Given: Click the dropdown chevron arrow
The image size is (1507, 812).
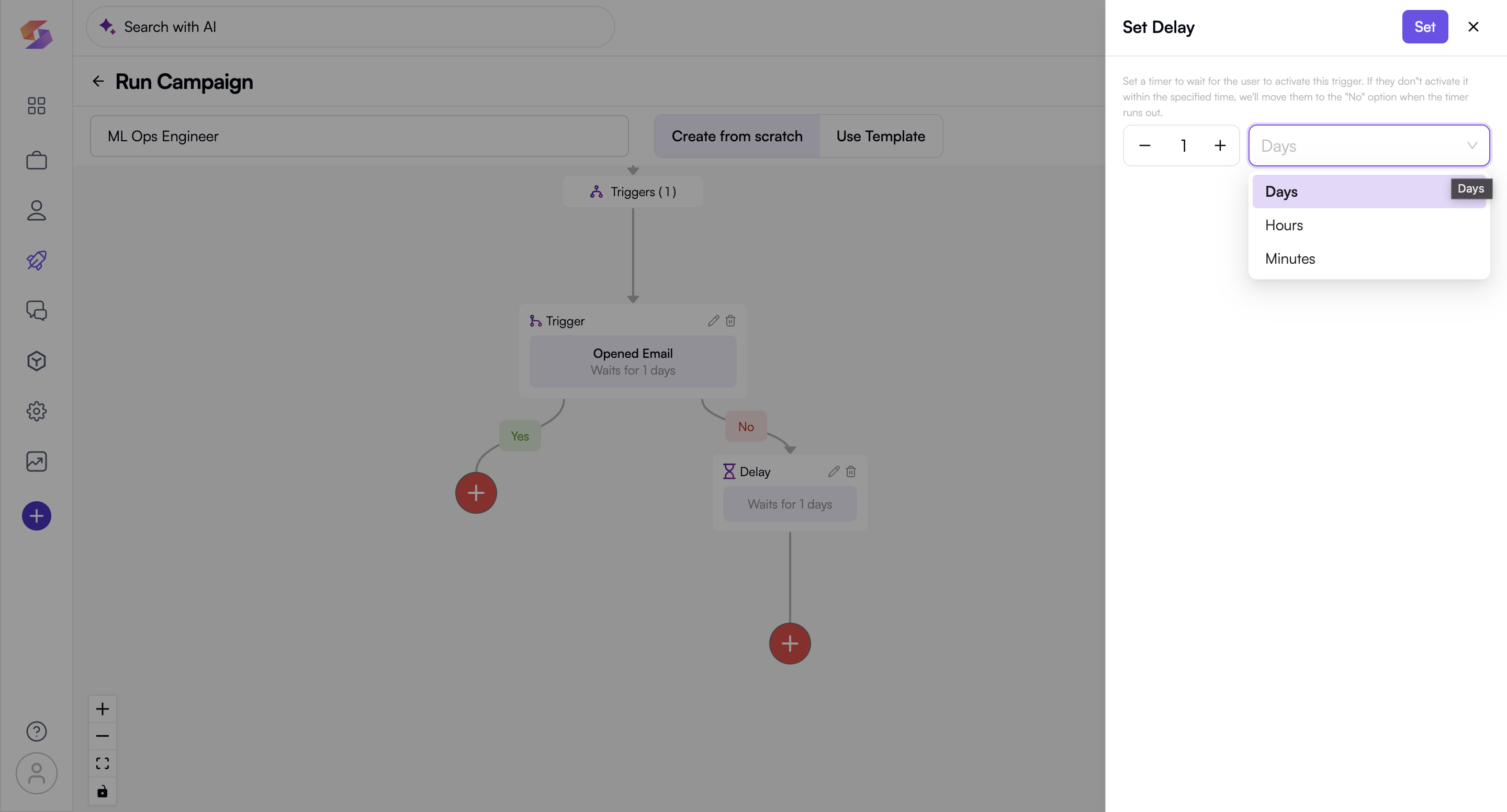Looking at the screenshot, I should (1472, 145).
